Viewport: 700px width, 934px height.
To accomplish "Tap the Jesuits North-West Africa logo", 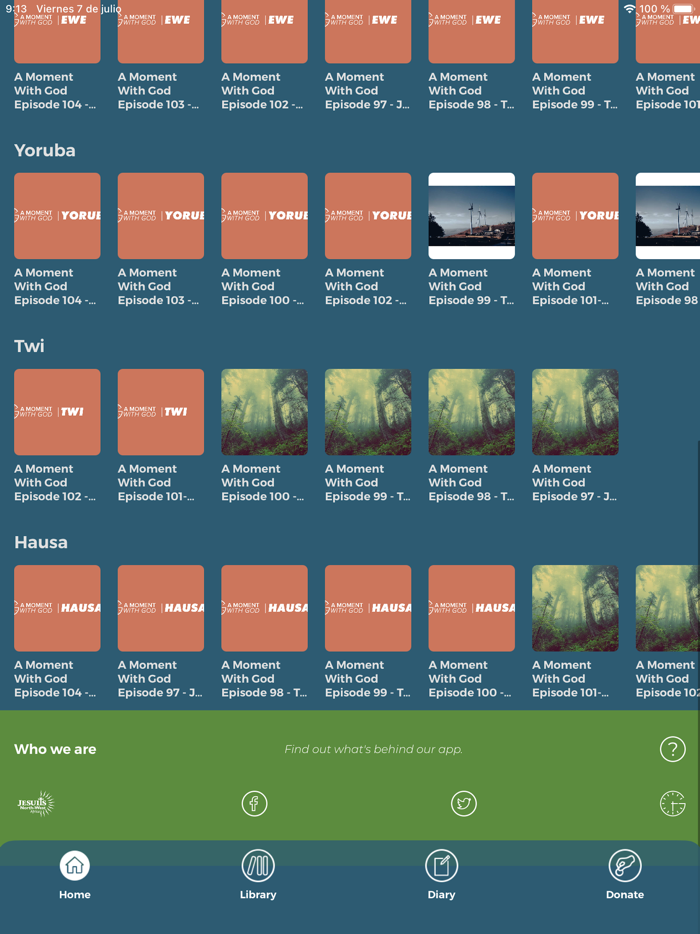I will [36, 804].
